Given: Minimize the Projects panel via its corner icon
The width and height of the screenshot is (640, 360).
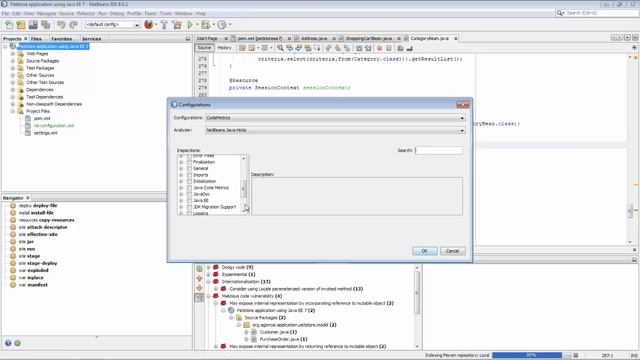Looking at the screenshot, I should pyautogui.click(x=188, y=38).
